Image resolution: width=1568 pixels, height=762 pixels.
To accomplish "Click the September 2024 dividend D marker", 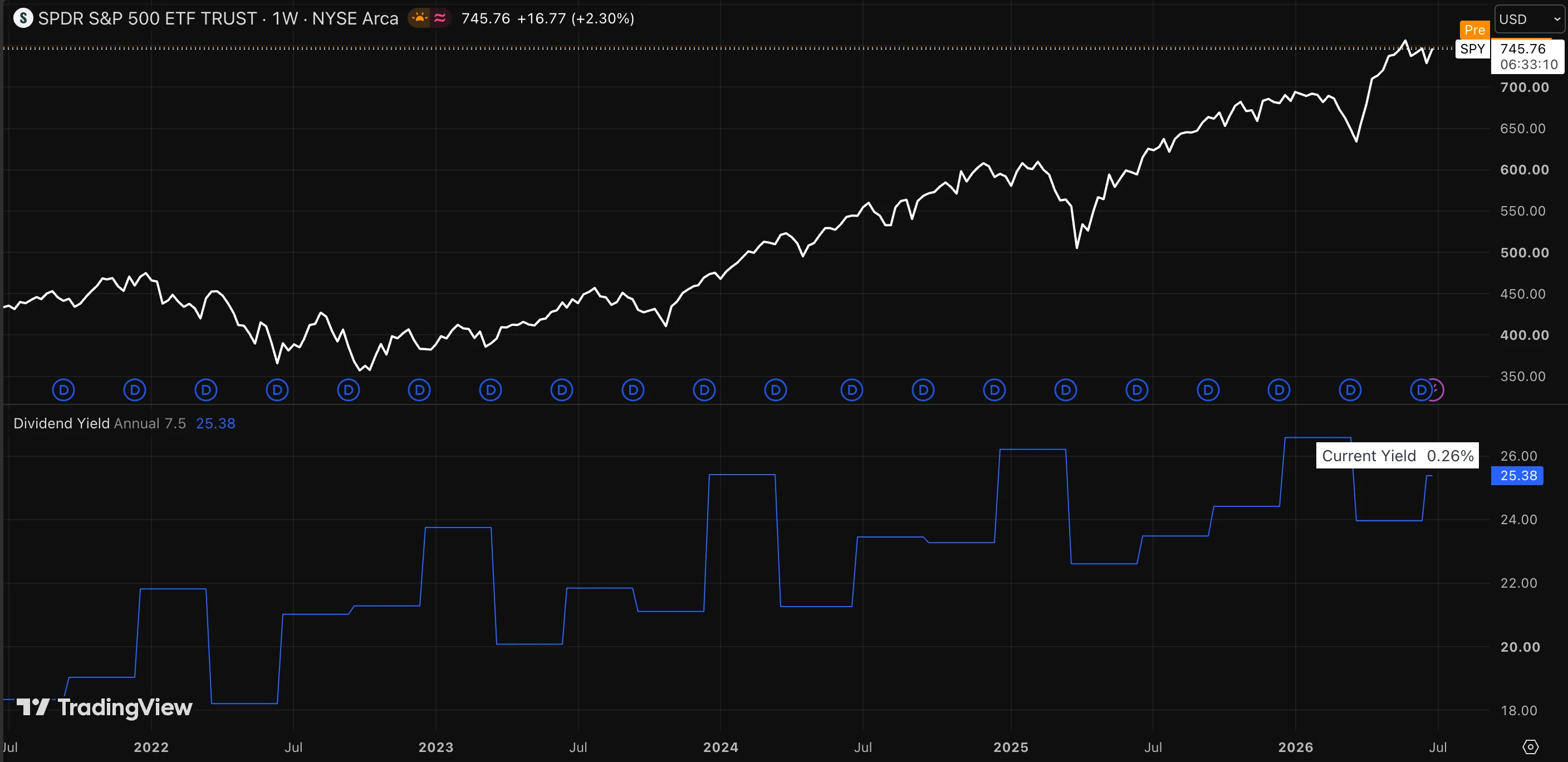I will click(x=923, y=390).
